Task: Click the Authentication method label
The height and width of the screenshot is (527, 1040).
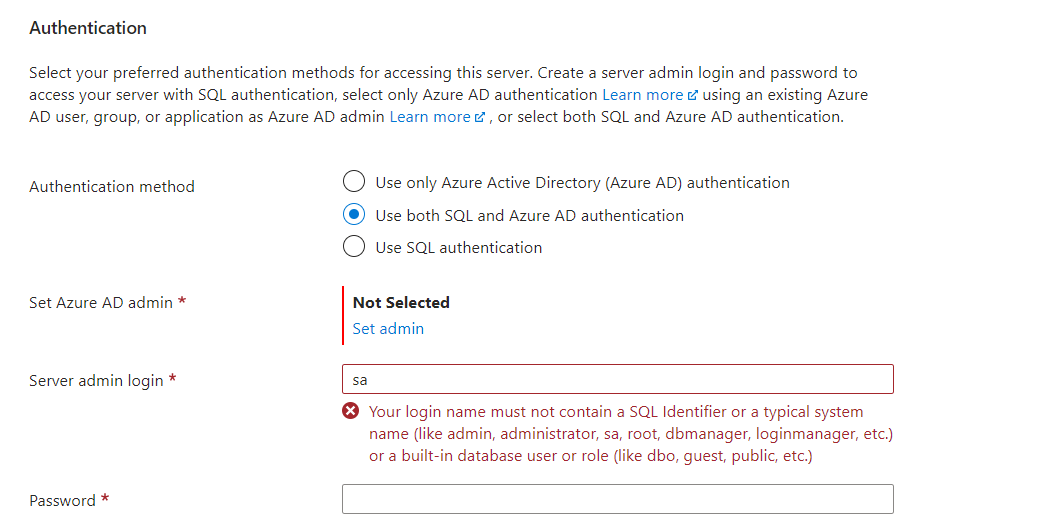Action: (x=112, y=187)
